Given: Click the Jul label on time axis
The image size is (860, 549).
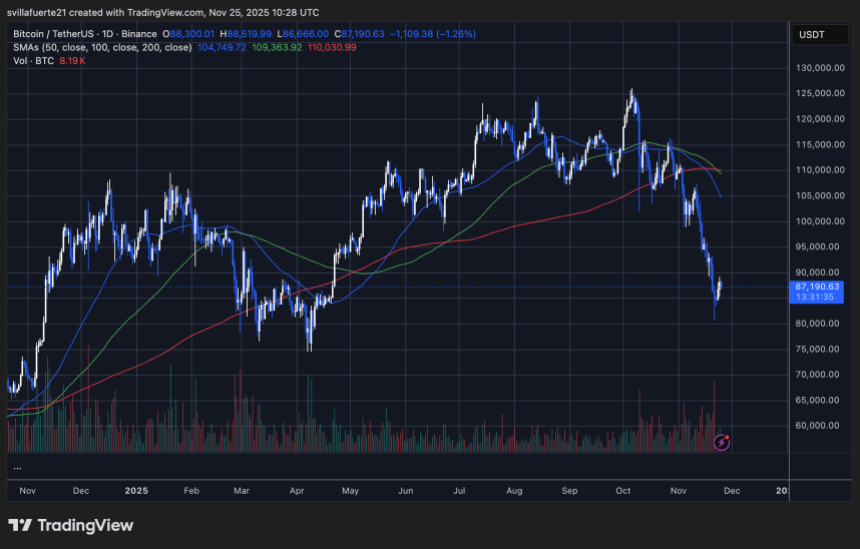Looking at the screenshot, I should (x=460, y=491).
